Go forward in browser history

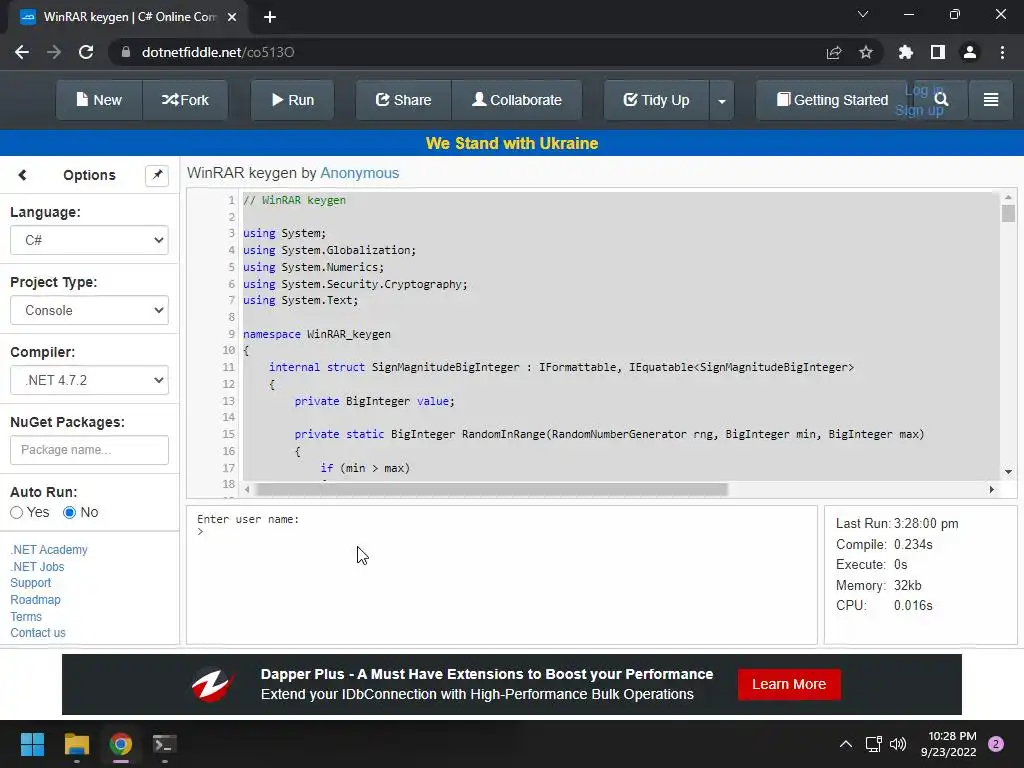[x=54, y=52]
